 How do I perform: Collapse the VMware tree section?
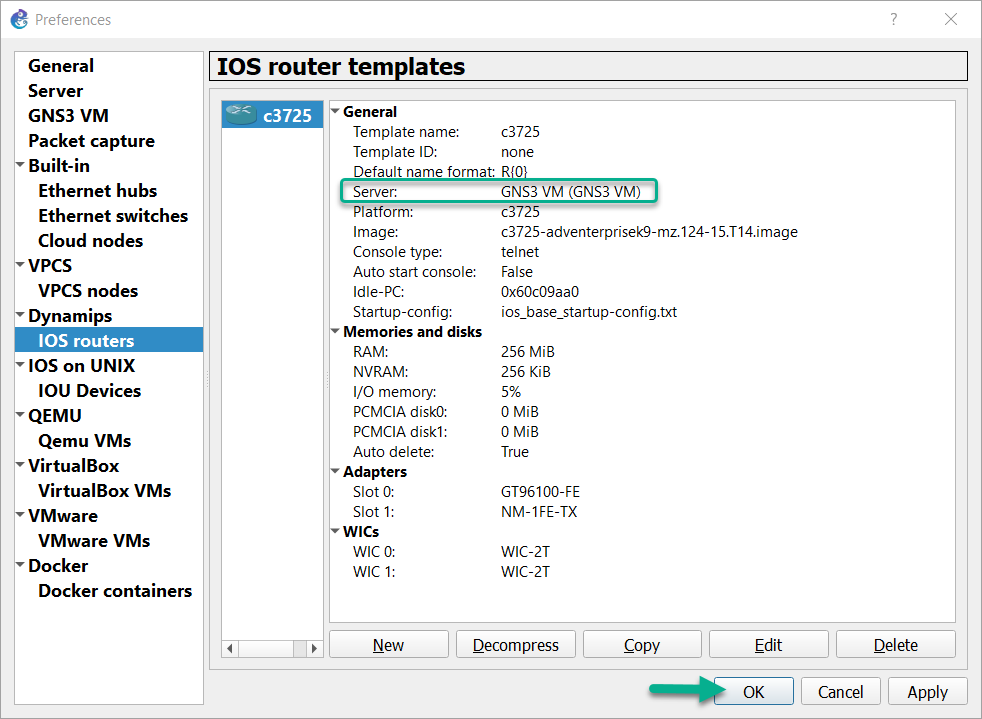click(20, 515)
